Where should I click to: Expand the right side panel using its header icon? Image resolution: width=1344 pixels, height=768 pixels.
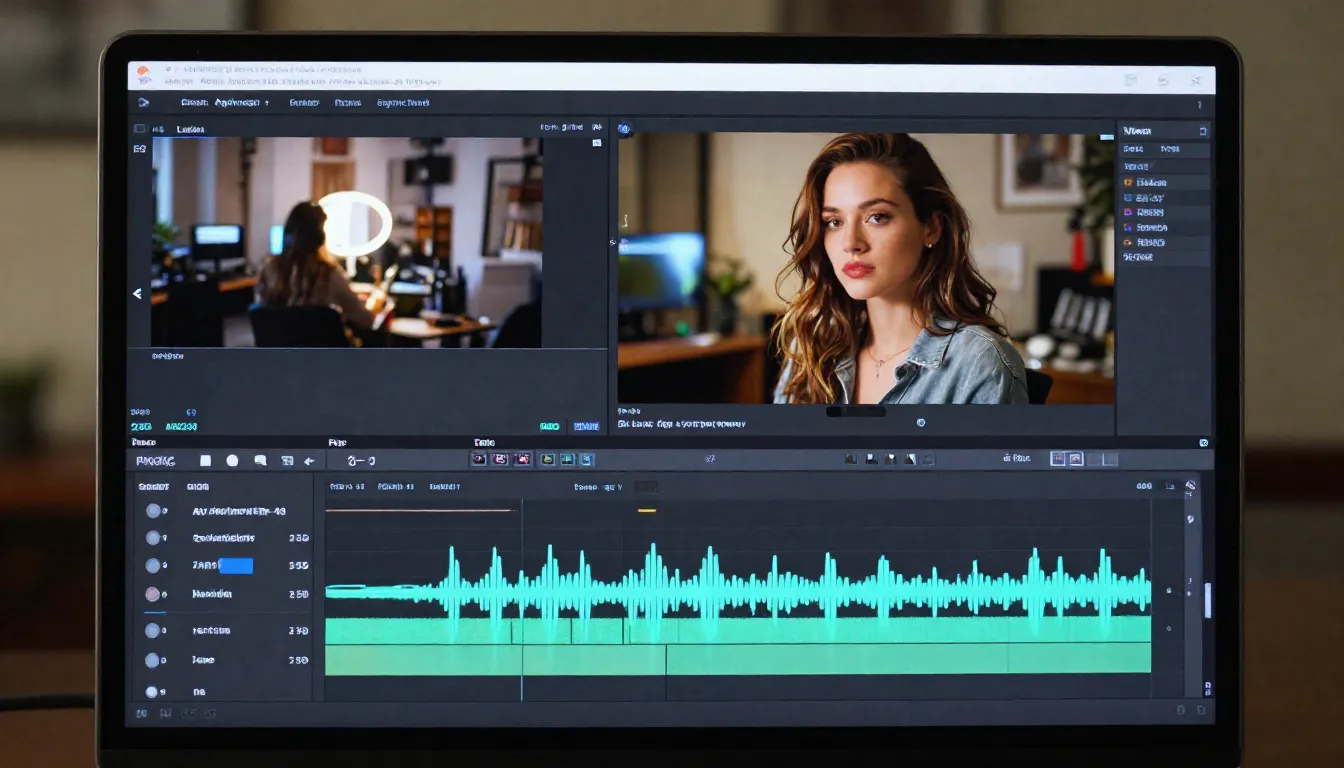tap(1202, 131)
